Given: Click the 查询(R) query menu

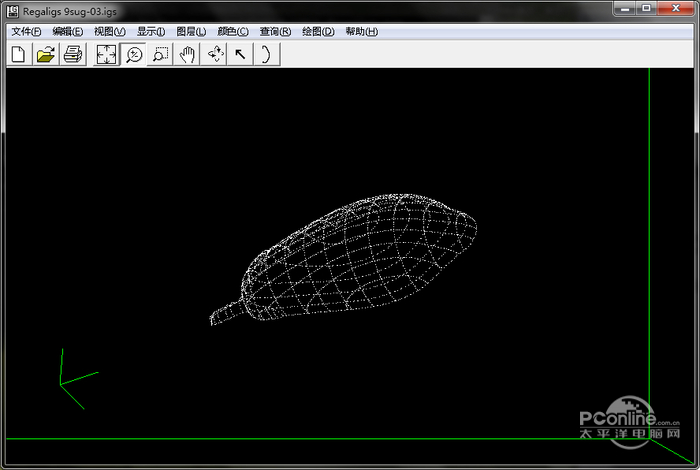Looking at the screenshot, I should tap(275, 31).
